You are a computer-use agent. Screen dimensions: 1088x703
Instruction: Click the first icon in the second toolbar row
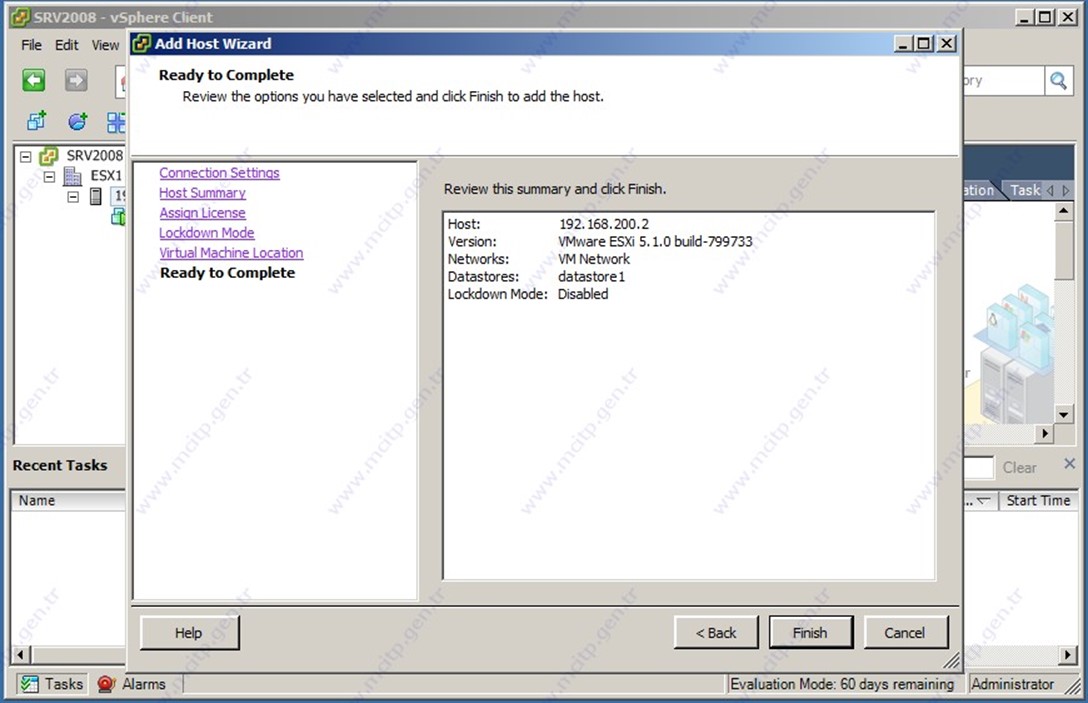pos(36,121)
